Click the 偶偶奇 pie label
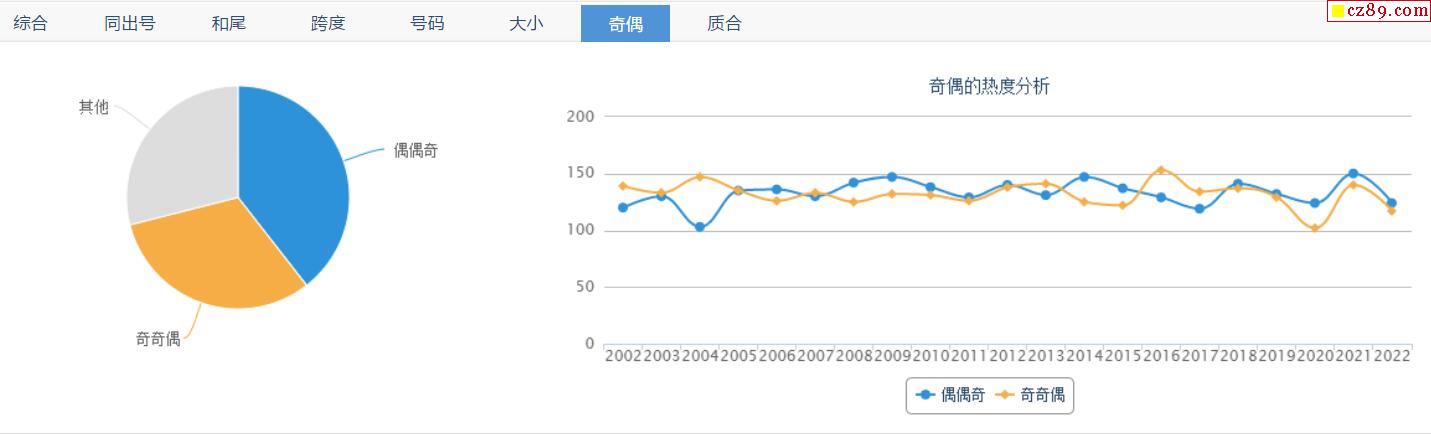The width and height of the screenshot is (1431, 434). coord(415,151)
